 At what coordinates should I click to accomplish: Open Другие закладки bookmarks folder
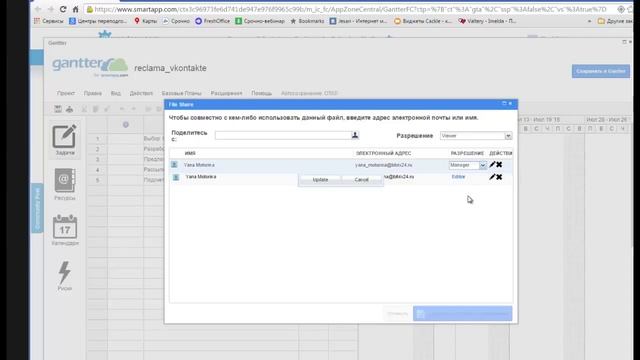coord(616,21)
